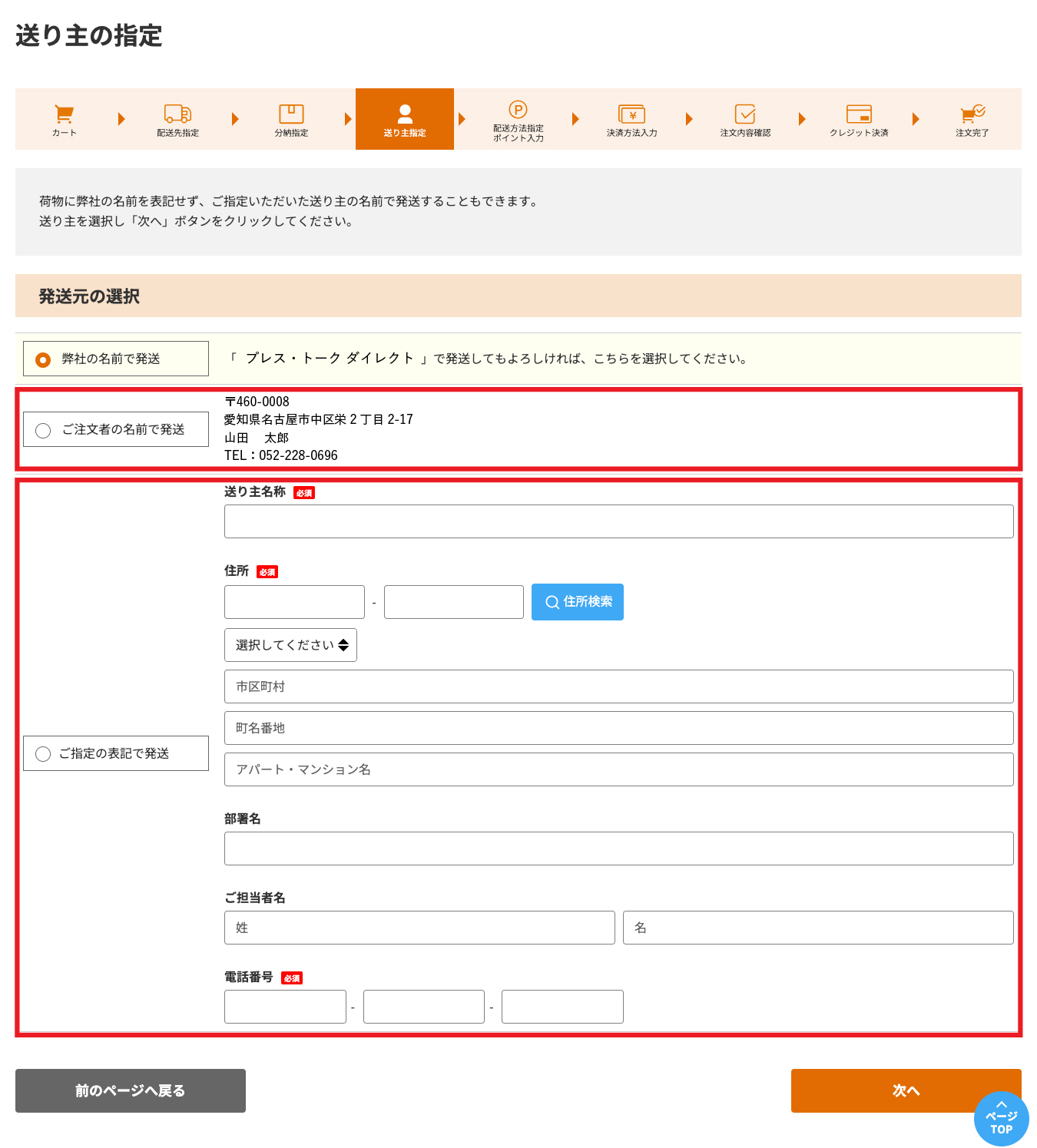Click the 決済方法入力 step label
The image size is (1037, 1148).
pyautogui.click(x=632, y=133)
